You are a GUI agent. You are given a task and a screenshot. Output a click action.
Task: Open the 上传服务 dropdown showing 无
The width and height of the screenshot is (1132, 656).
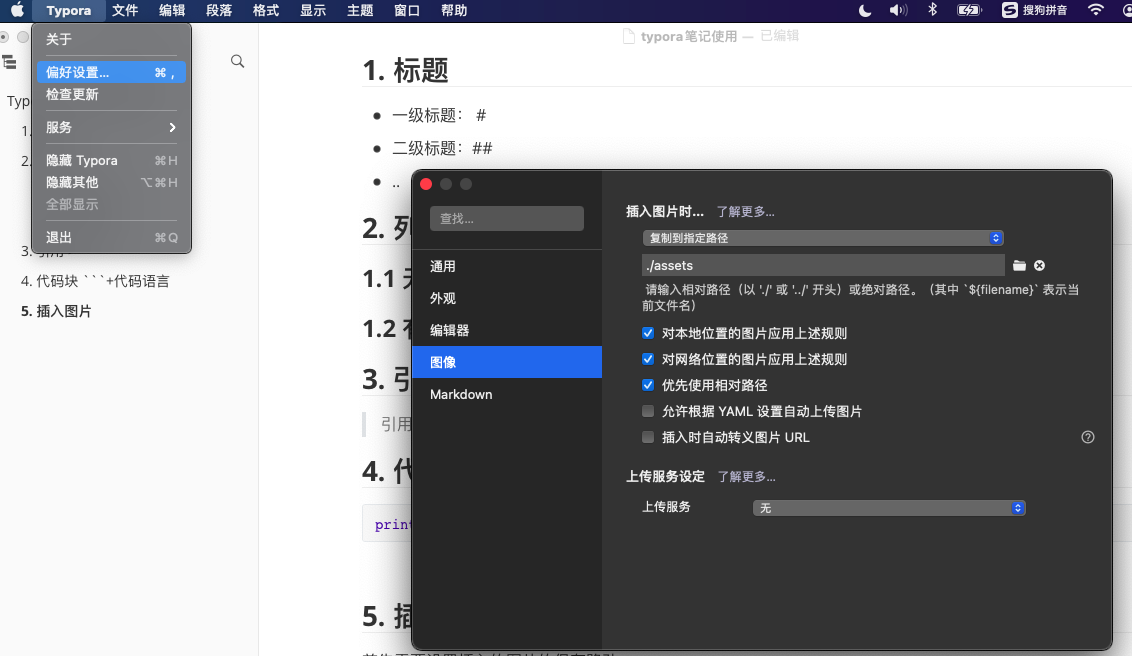coord(889,508)
